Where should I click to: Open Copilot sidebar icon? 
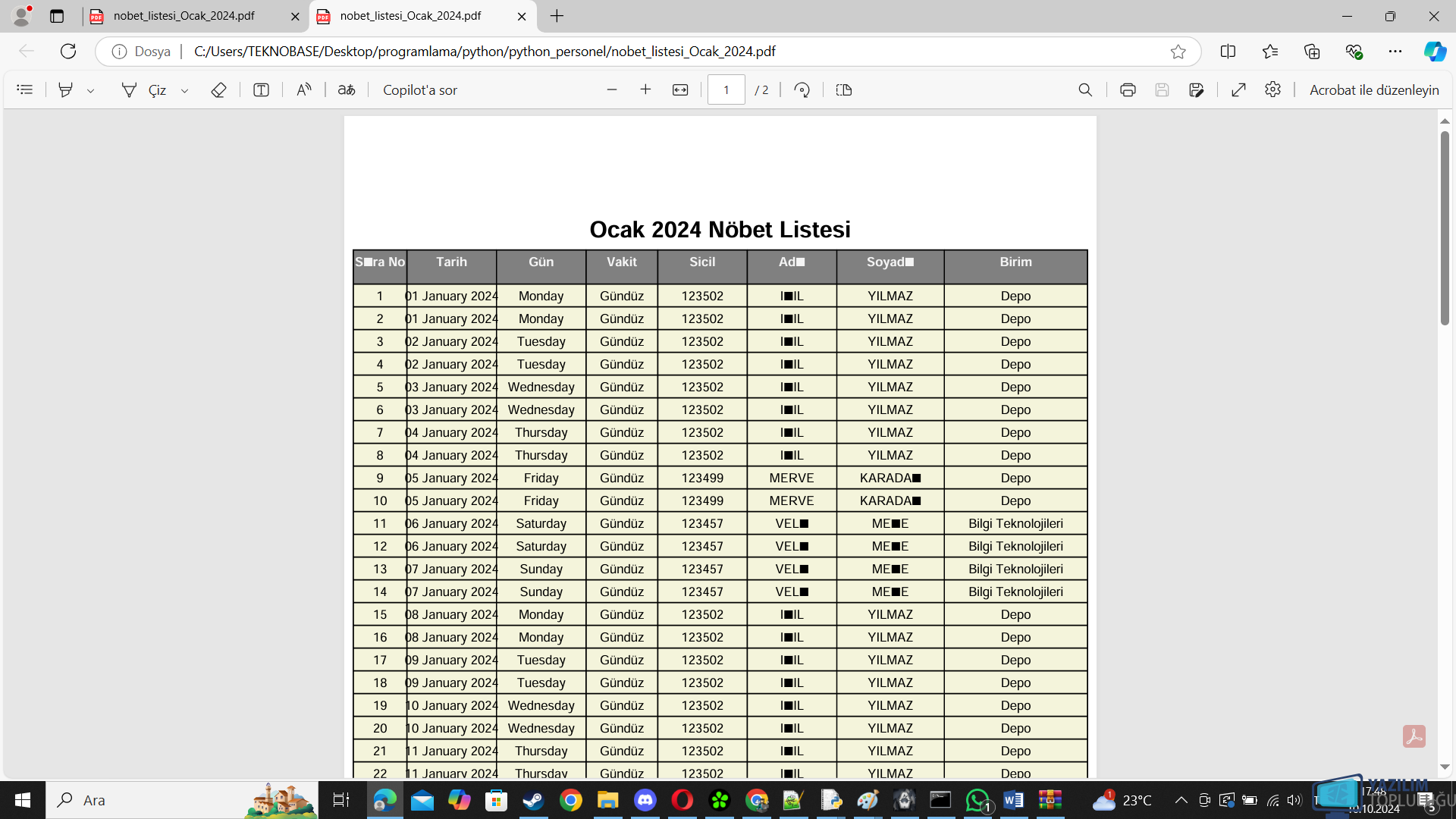point(1435,51)
